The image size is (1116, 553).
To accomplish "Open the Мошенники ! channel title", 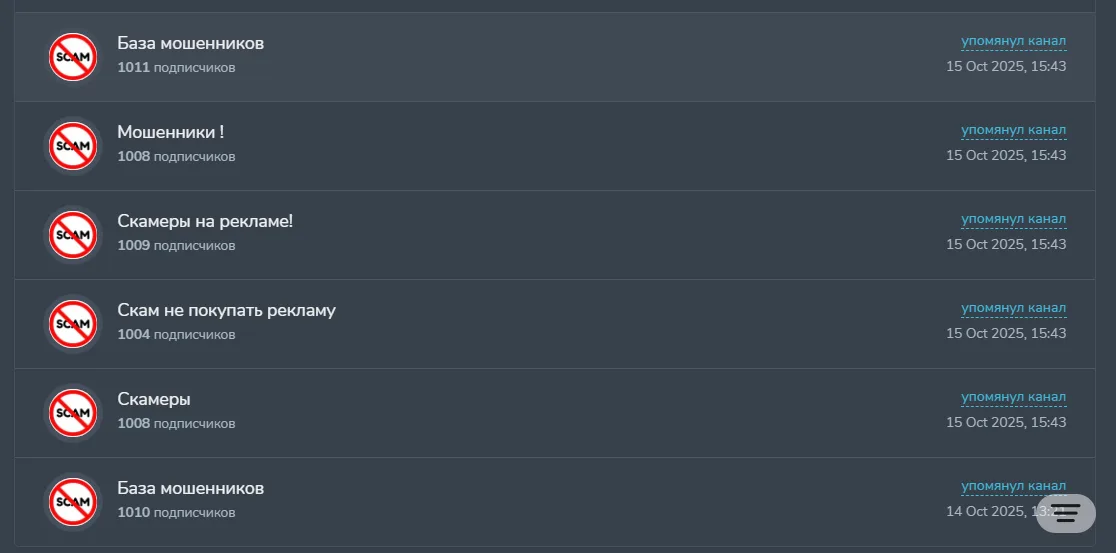I will [171, 132].
